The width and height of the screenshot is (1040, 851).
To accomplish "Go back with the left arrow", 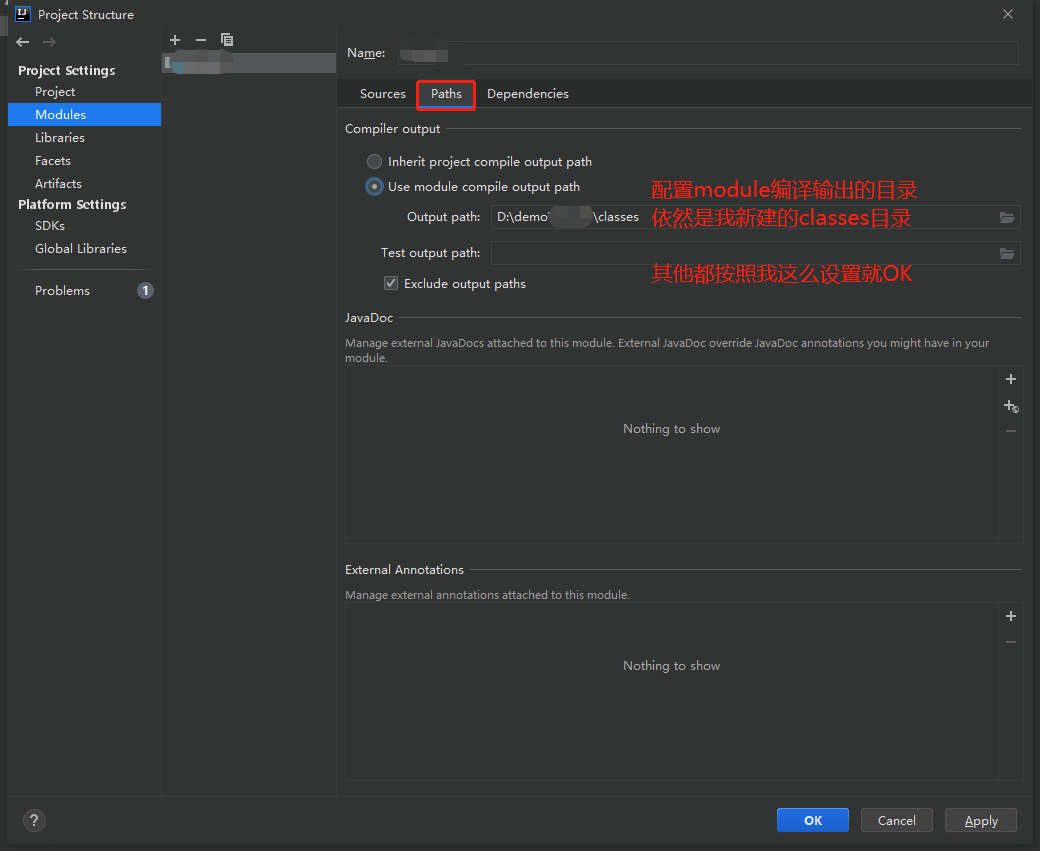I will pyautogui.click(x=23, y=42).
